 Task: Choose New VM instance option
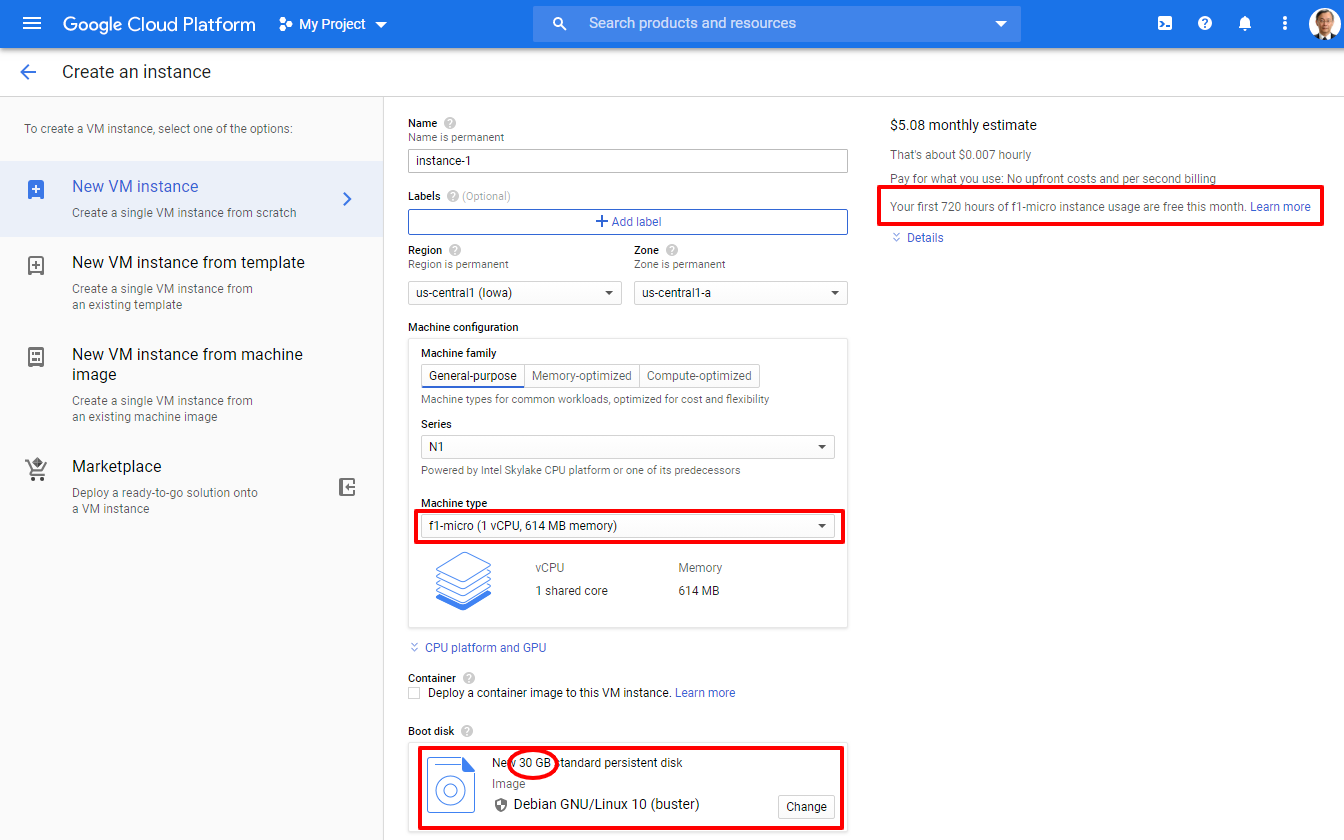coord(191,199)
